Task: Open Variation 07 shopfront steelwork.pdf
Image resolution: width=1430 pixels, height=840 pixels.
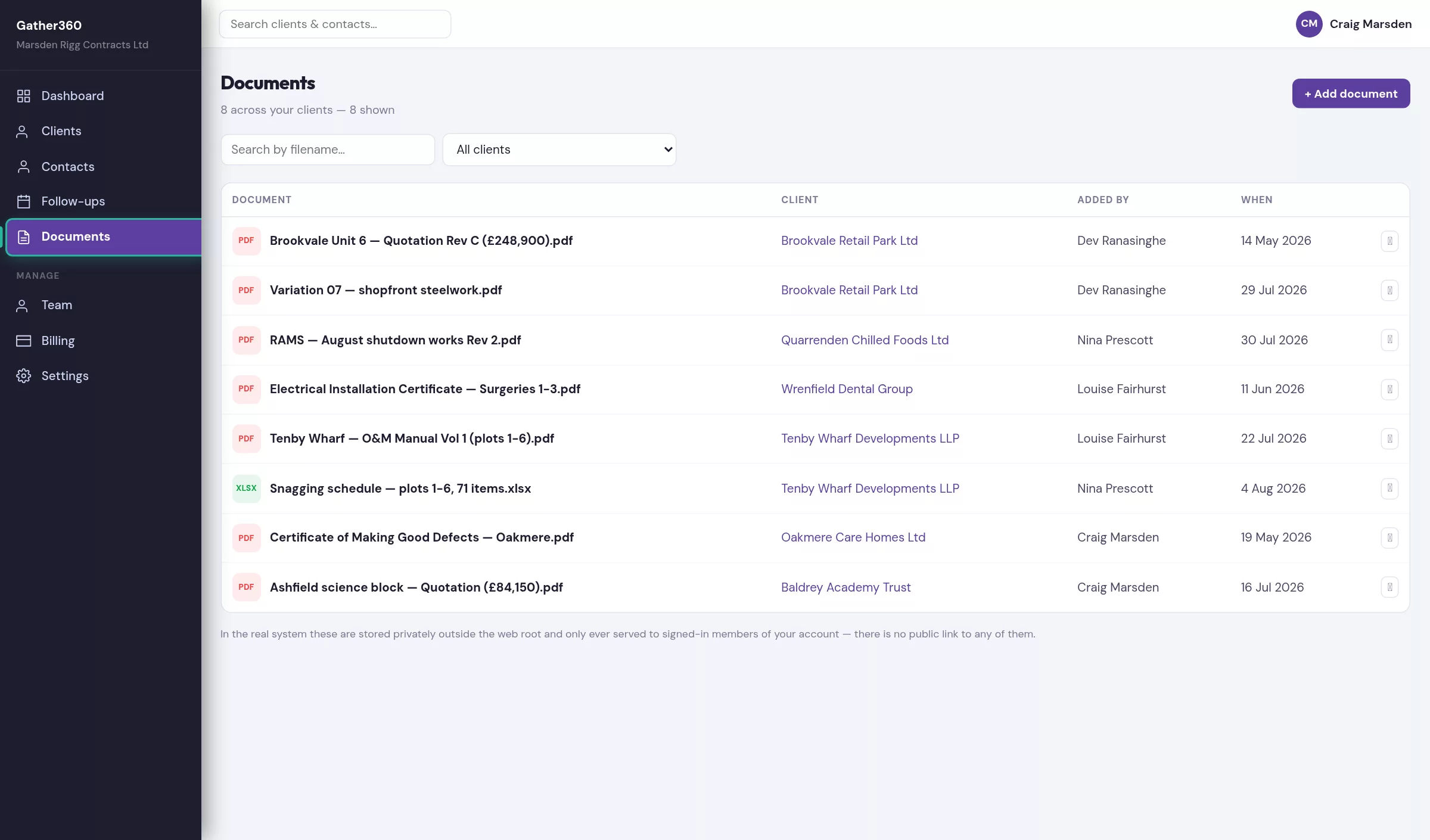Action: pos(386,290)
